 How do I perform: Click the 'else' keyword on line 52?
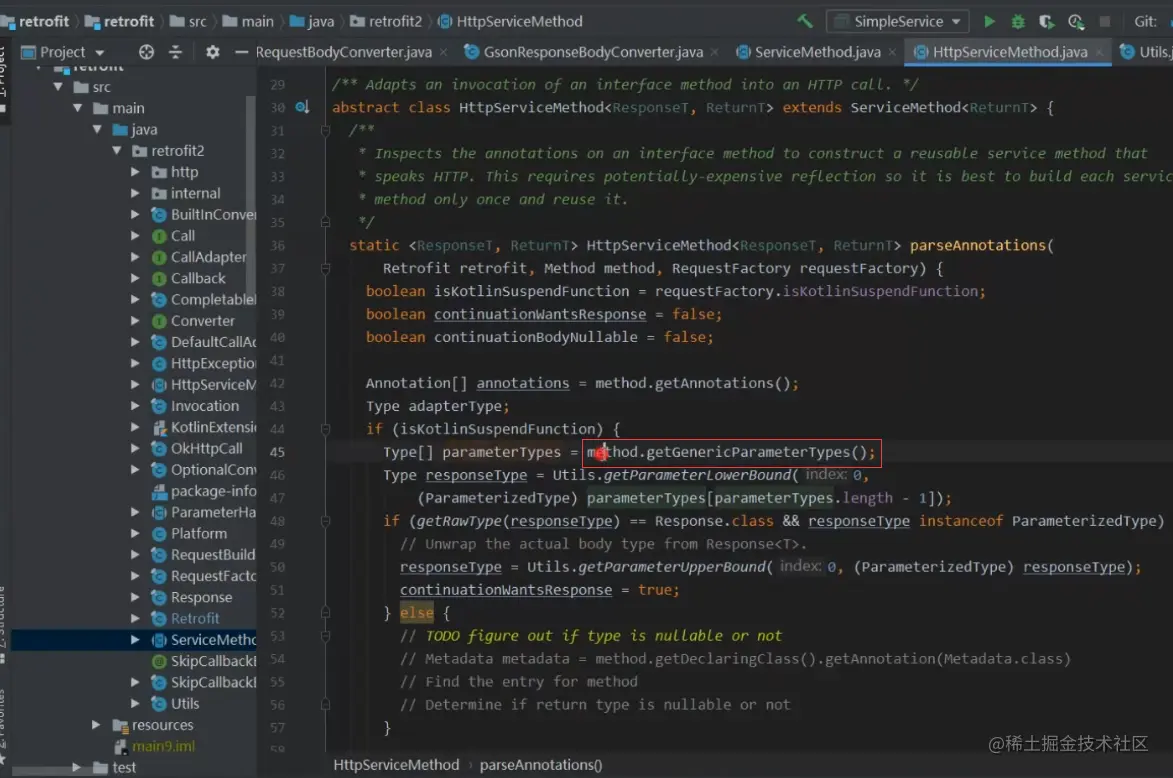(x=417, y=613)
